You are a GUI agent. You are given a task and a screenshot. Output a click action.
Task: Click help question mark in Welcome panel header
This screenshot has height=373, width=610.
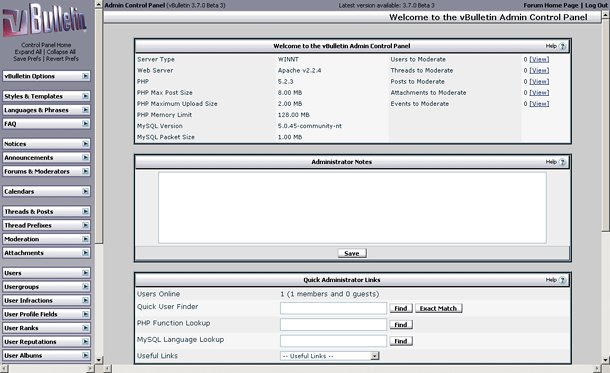pyautogui.click(x=563, y=46)
